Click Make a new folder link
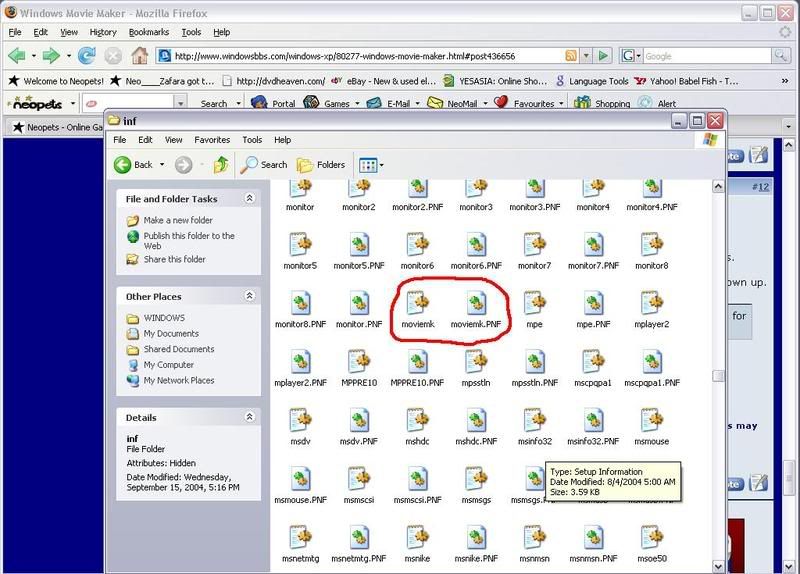The width and height of the screenshot is (800, 574). (x=178, y=220)
